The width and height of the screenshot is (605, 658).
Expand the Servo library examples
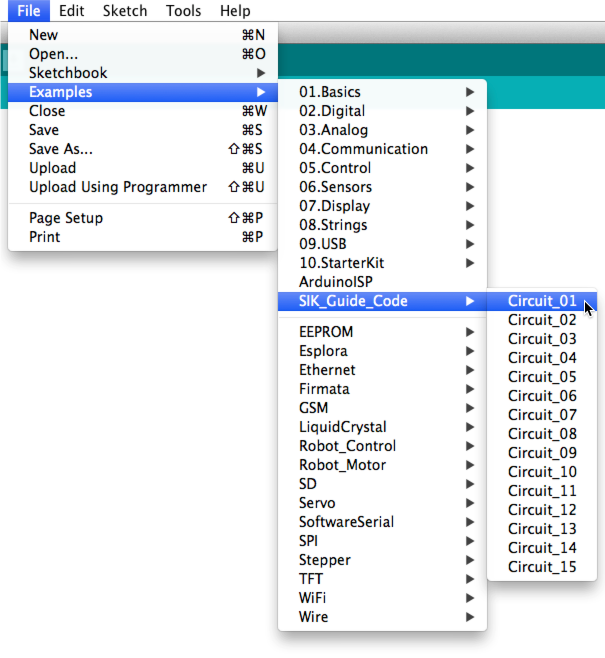(x=382, y=503)
